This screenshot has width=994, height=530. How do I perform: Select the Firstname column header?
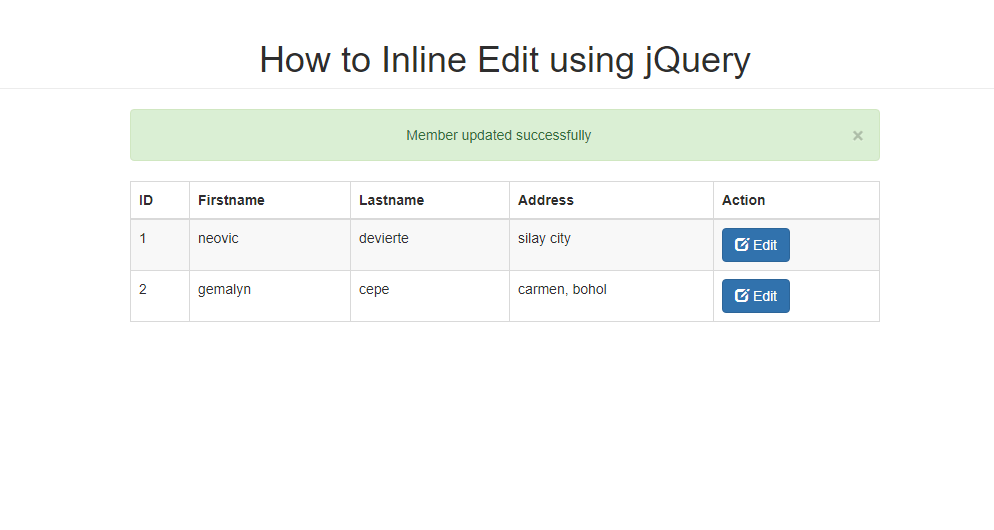[270, 200]
